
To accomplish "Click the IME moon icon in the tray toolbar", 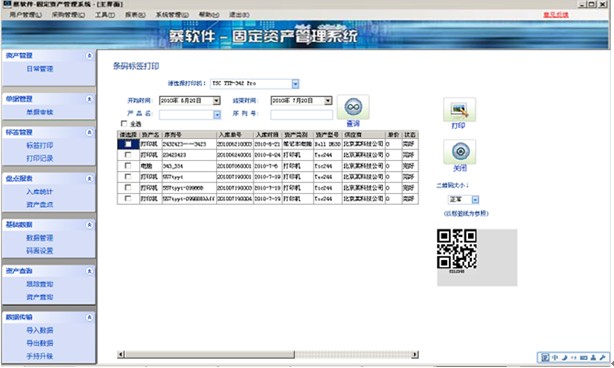I will (564, 357).
